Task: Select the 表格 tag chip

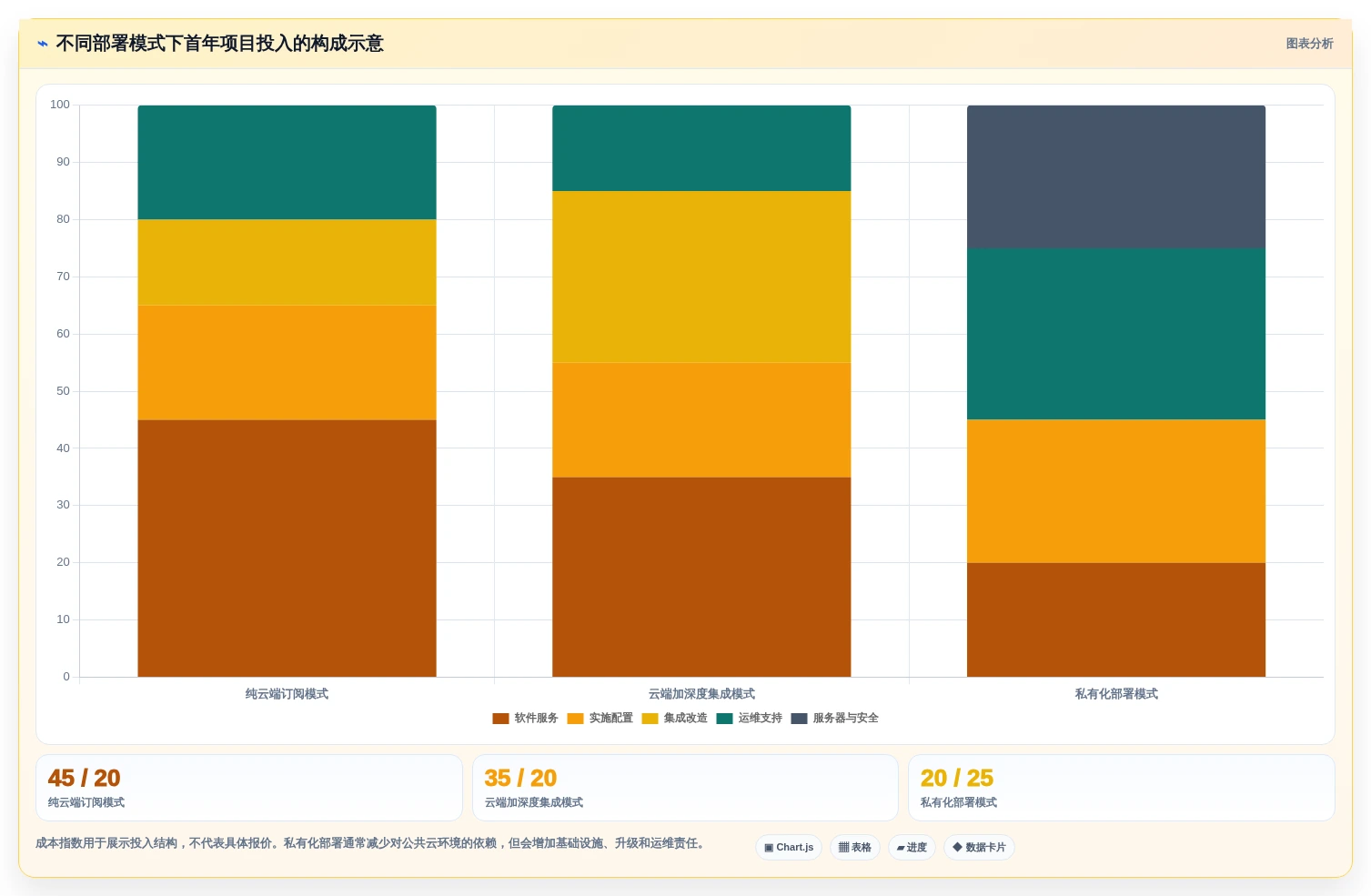Action: point(854,848)
